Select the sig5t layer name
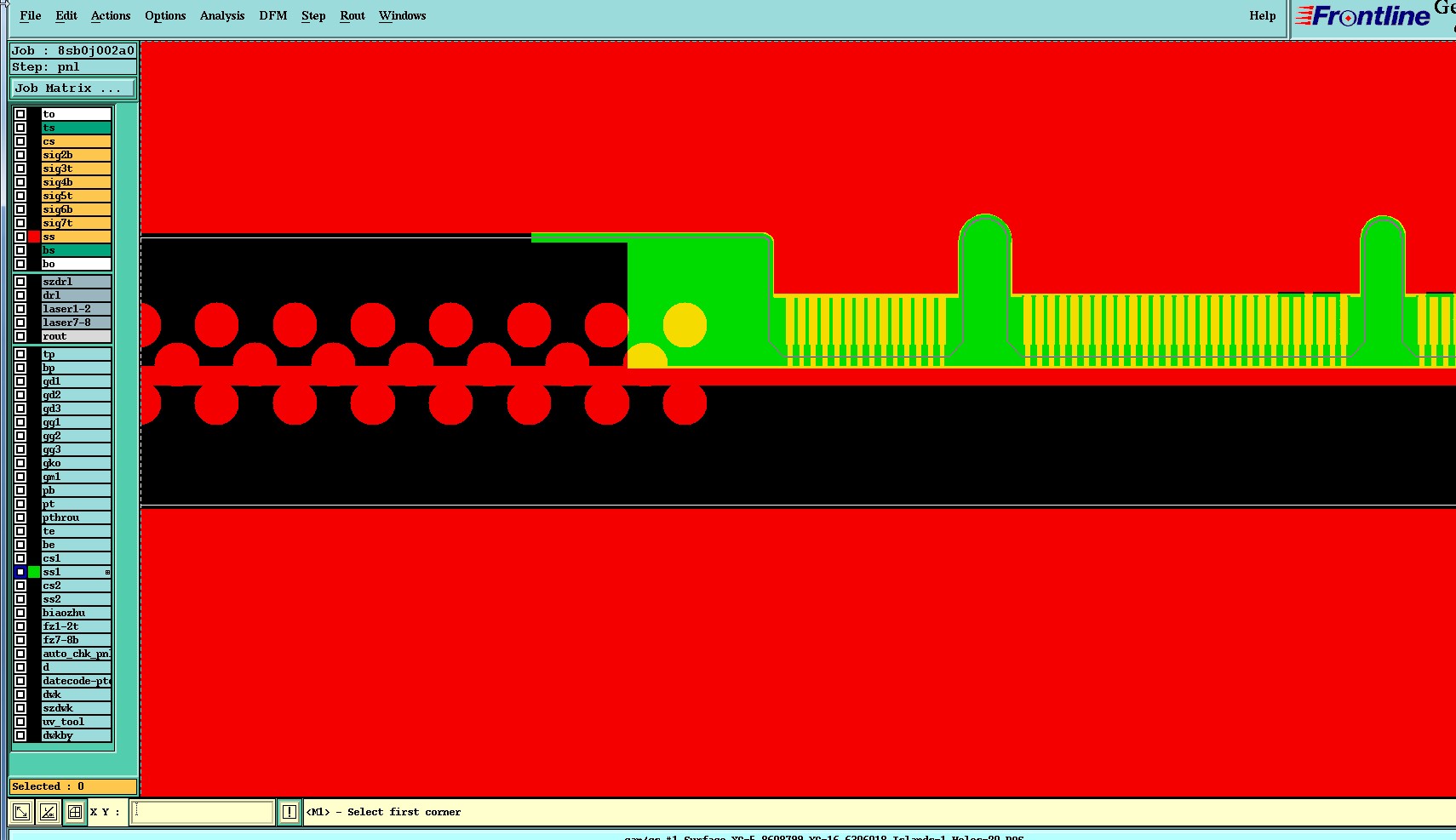The height and width of the screenshot is (840, 1456). click(x=77, y=196)
